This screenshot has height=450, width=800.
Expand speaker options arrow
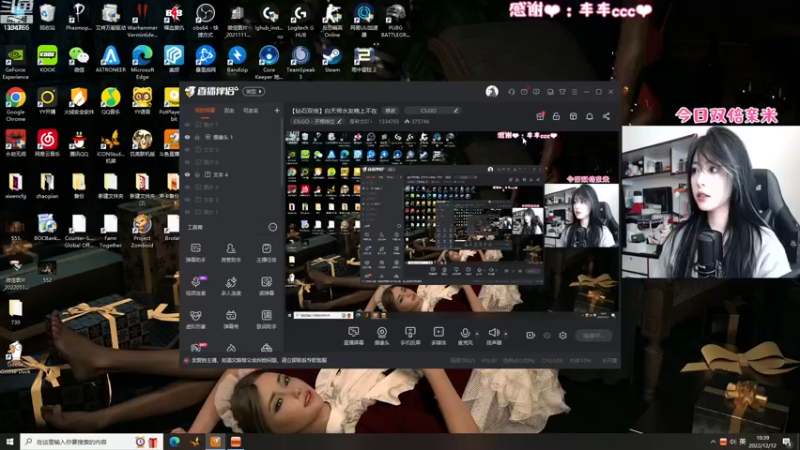[506, 334]
